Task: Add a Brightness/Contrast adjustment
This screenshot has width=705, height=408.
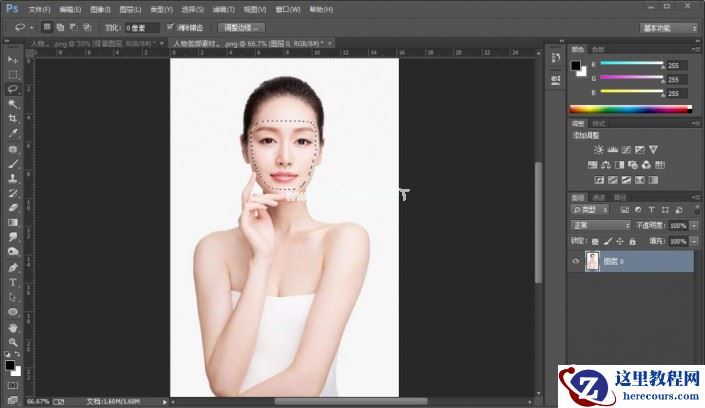Action: (598, 149)
